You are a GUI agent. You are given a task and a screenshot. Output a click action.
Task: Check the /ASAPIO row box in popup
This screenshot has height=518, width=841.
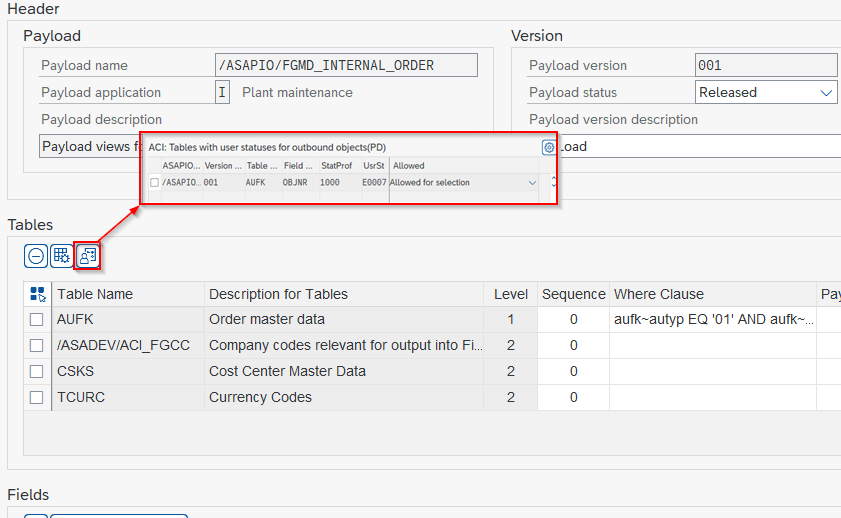pos(154,182)
